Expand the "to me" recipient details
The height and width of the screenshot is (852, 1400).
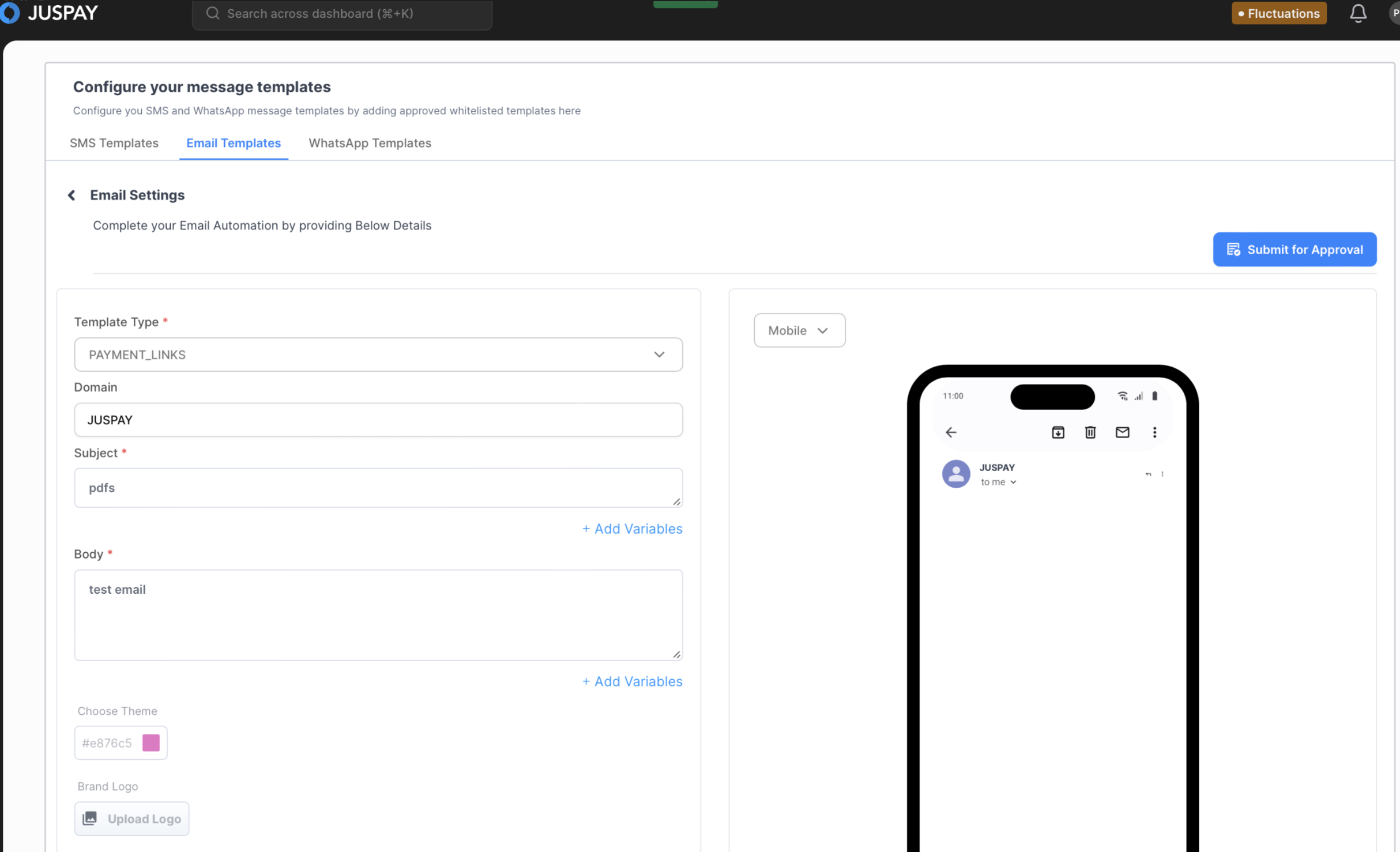[x=998, y=482]
